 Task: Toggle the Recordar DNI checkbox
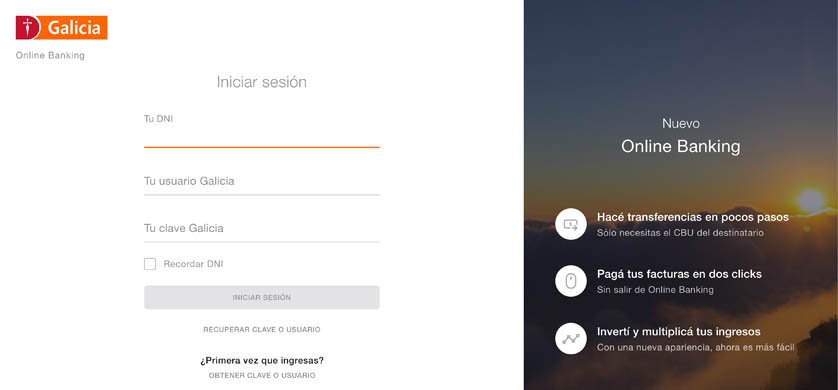point(150,264)
